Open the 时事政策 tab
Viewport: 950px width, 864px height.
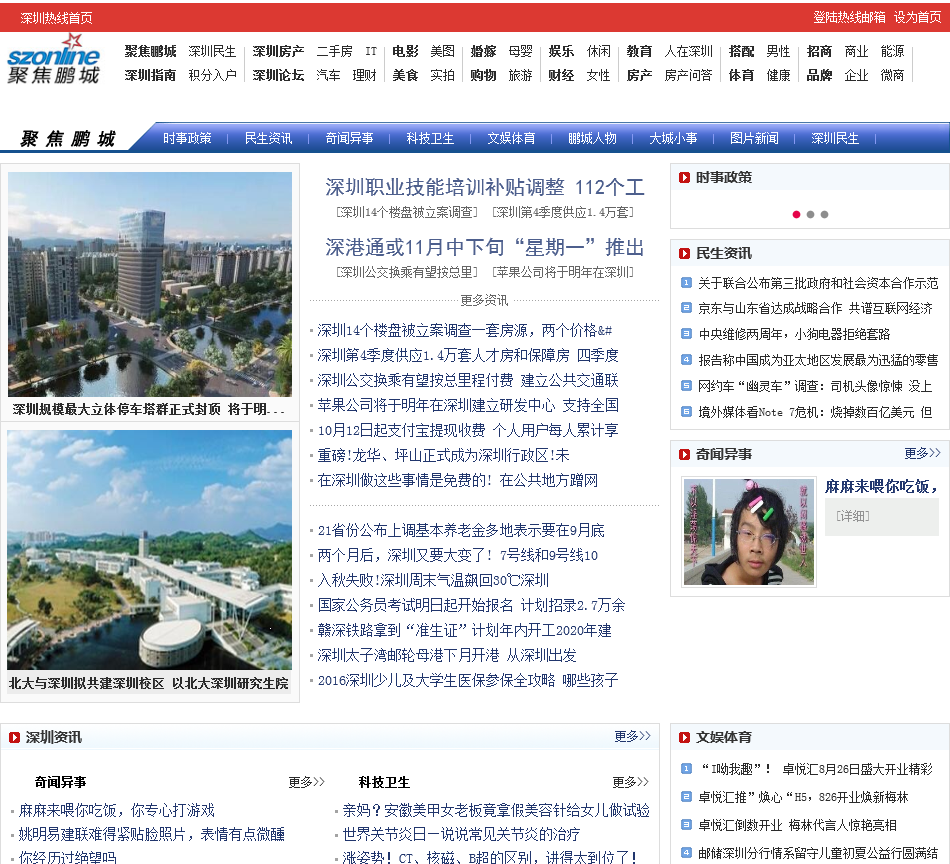(x=187, y=138)
